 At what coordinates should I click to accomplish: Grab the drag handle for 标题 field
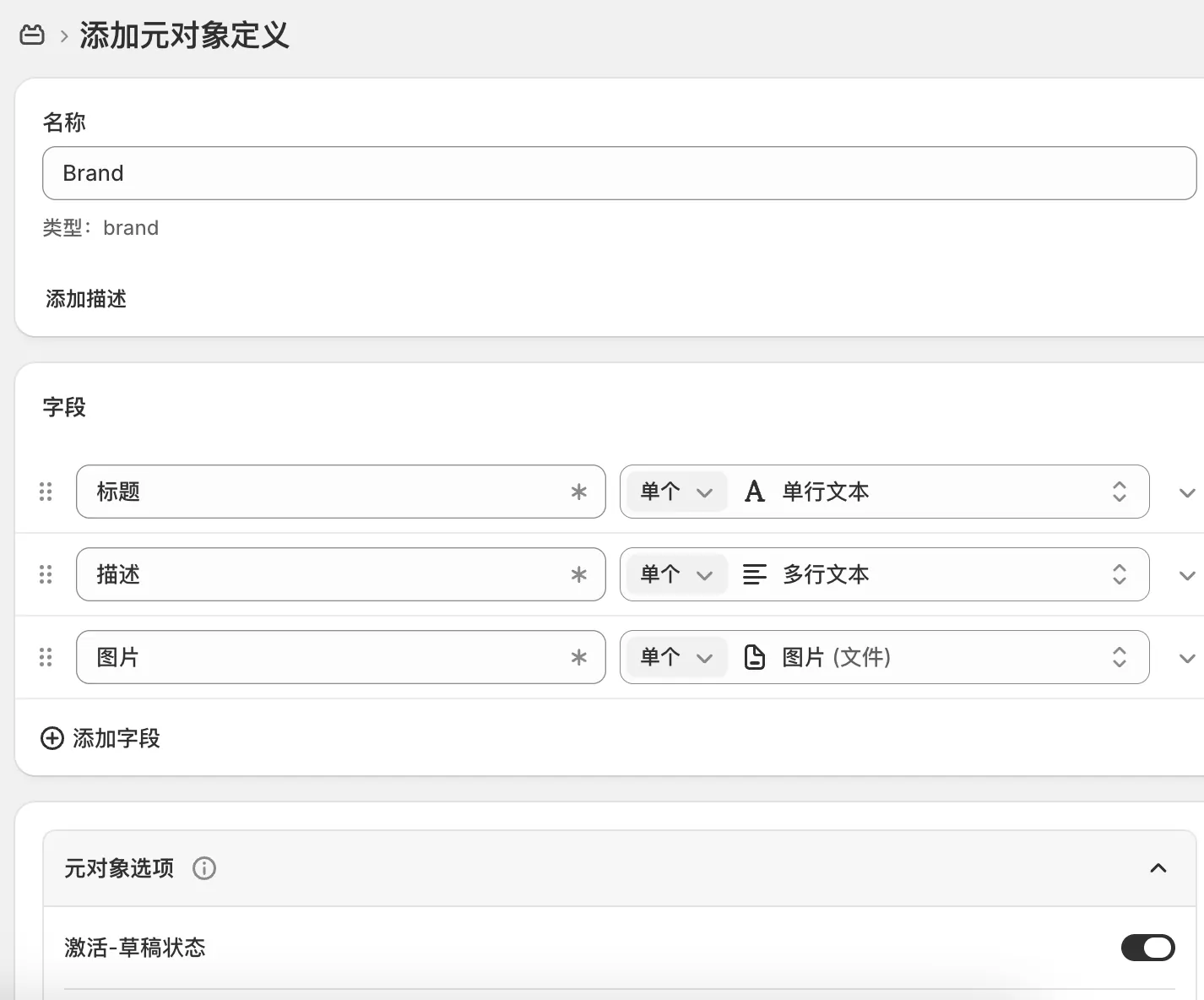tap(46, 492)
